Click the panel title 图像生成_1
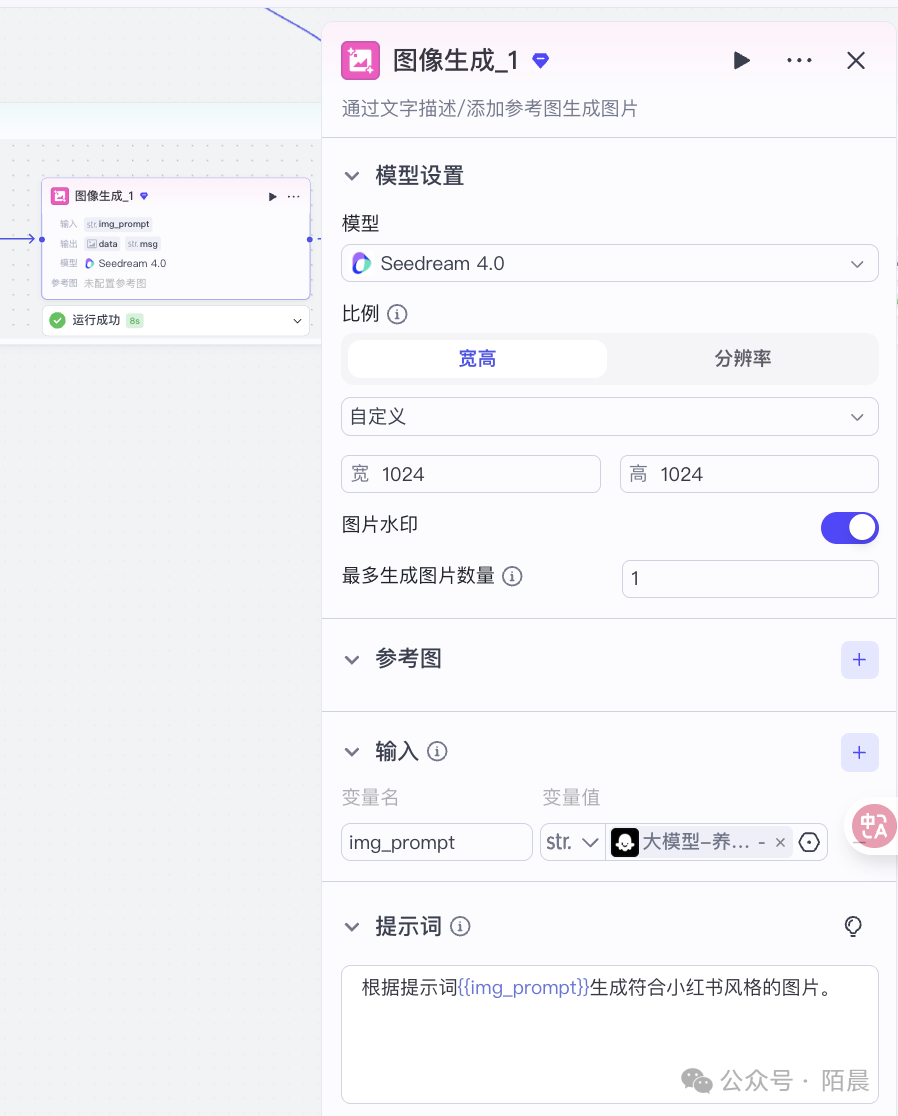Screen dimensions: 898x1116 click(x=455, y=60)
